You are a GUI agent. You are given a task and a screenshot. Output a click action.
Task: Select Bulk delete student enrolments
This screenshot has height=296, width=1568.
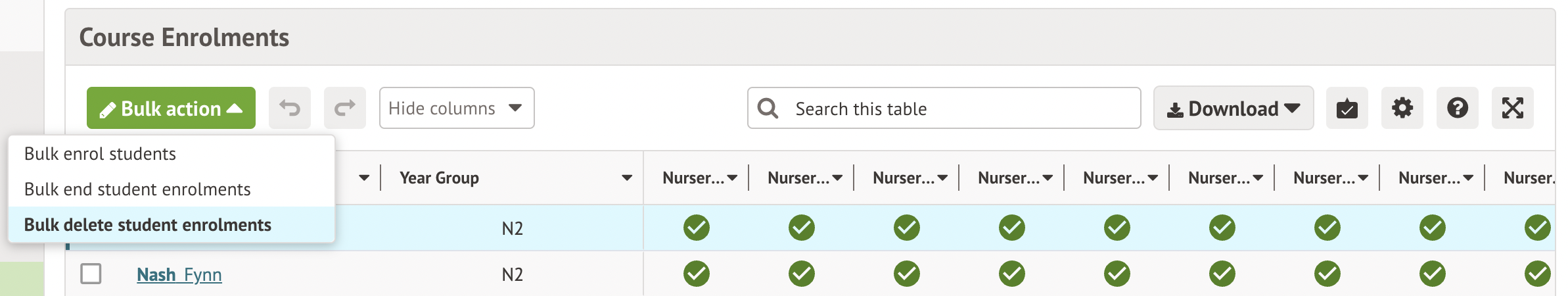pos(147,225)
